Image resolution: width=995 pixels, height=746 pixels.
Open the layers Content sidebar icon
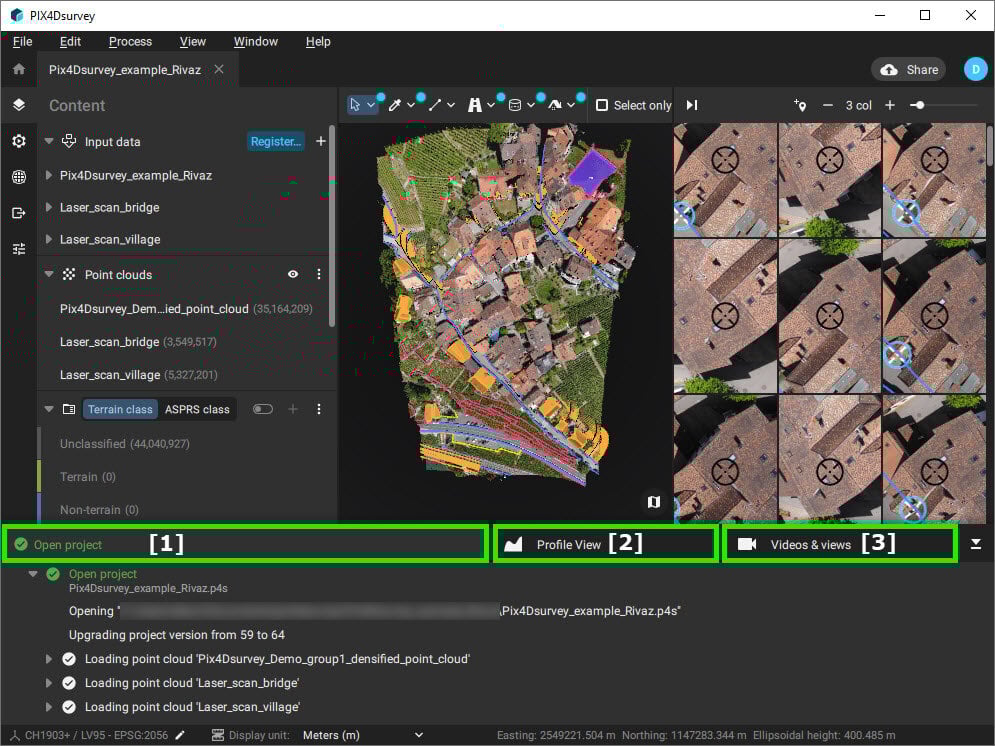point(18,105)
